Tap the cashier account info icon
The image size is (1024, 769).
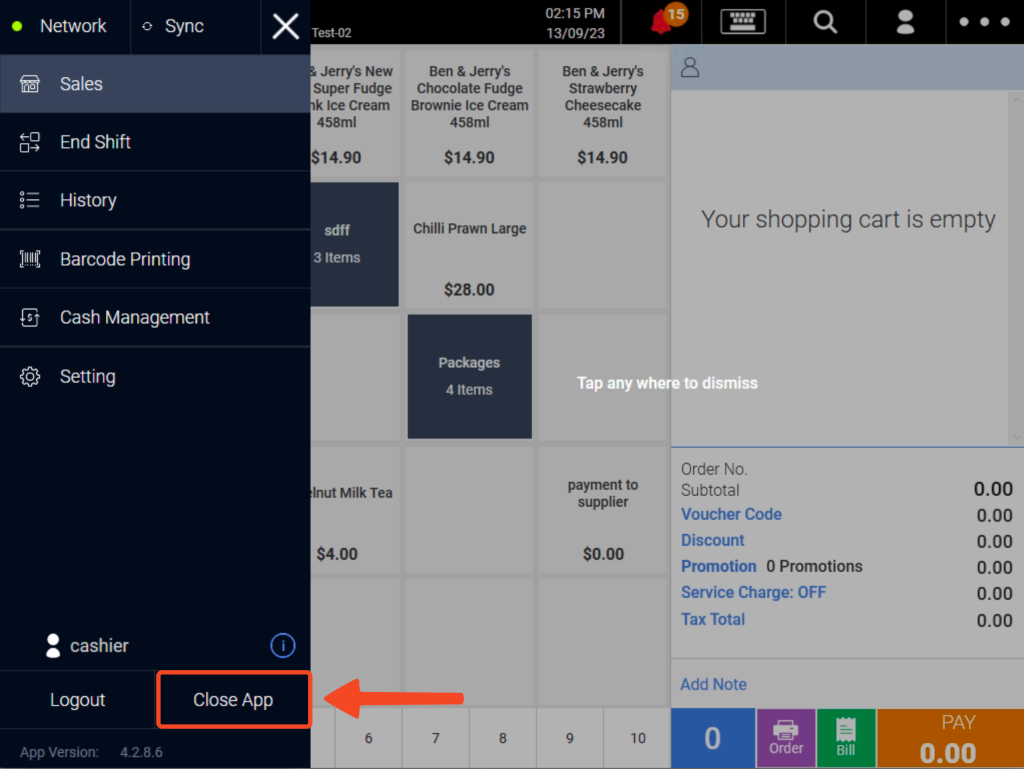pyautogui.click(x=282, y=645)
